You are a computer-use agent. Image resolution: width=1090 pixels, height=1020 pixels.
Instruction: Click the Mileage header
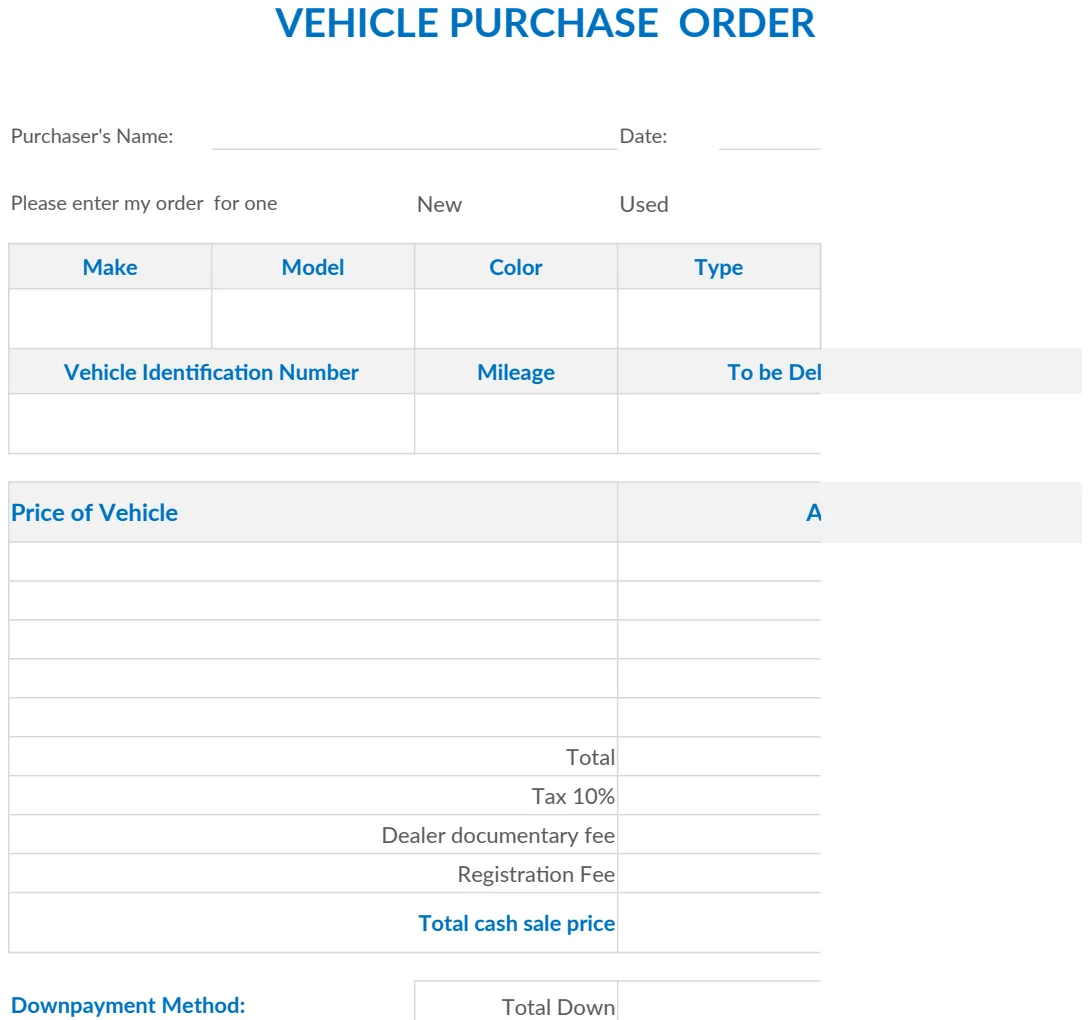tap(516, 372)
